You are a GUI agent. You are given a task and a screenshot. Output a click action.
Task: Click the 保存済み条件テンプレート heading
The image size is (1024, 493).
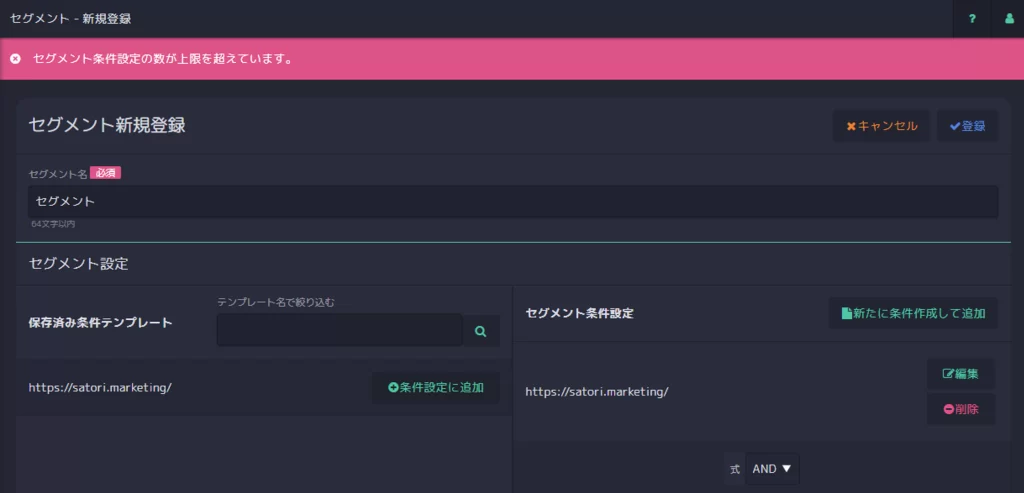(x=100, y=323)
